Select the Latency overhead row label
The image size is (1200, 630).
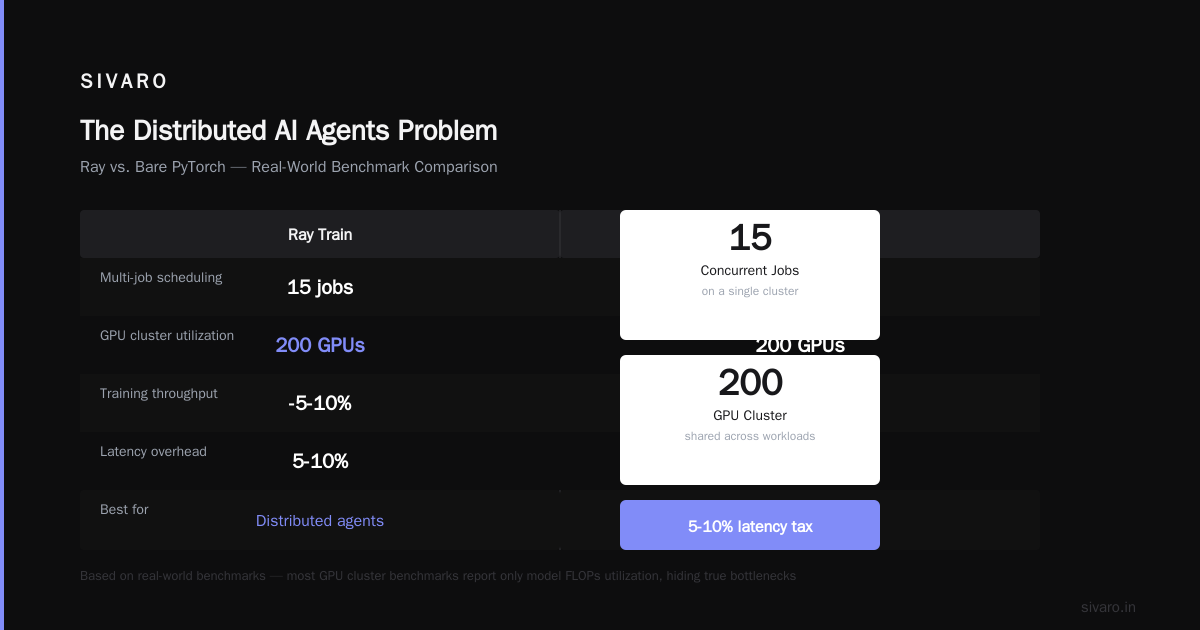pyautogui.click(x=153, y=451)
